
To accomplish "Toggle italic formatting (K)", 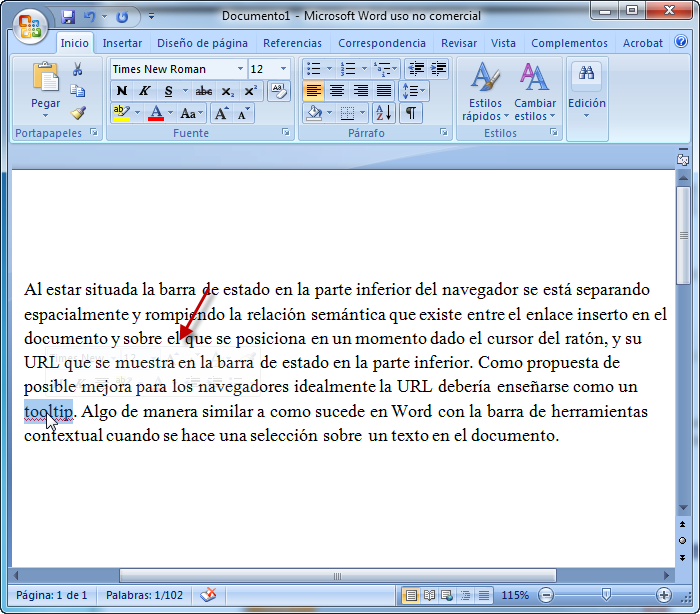I will point(145,91).
